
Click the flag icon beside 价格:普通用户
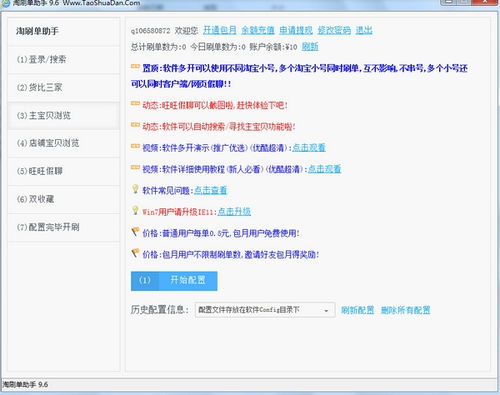tap(135, 232)
